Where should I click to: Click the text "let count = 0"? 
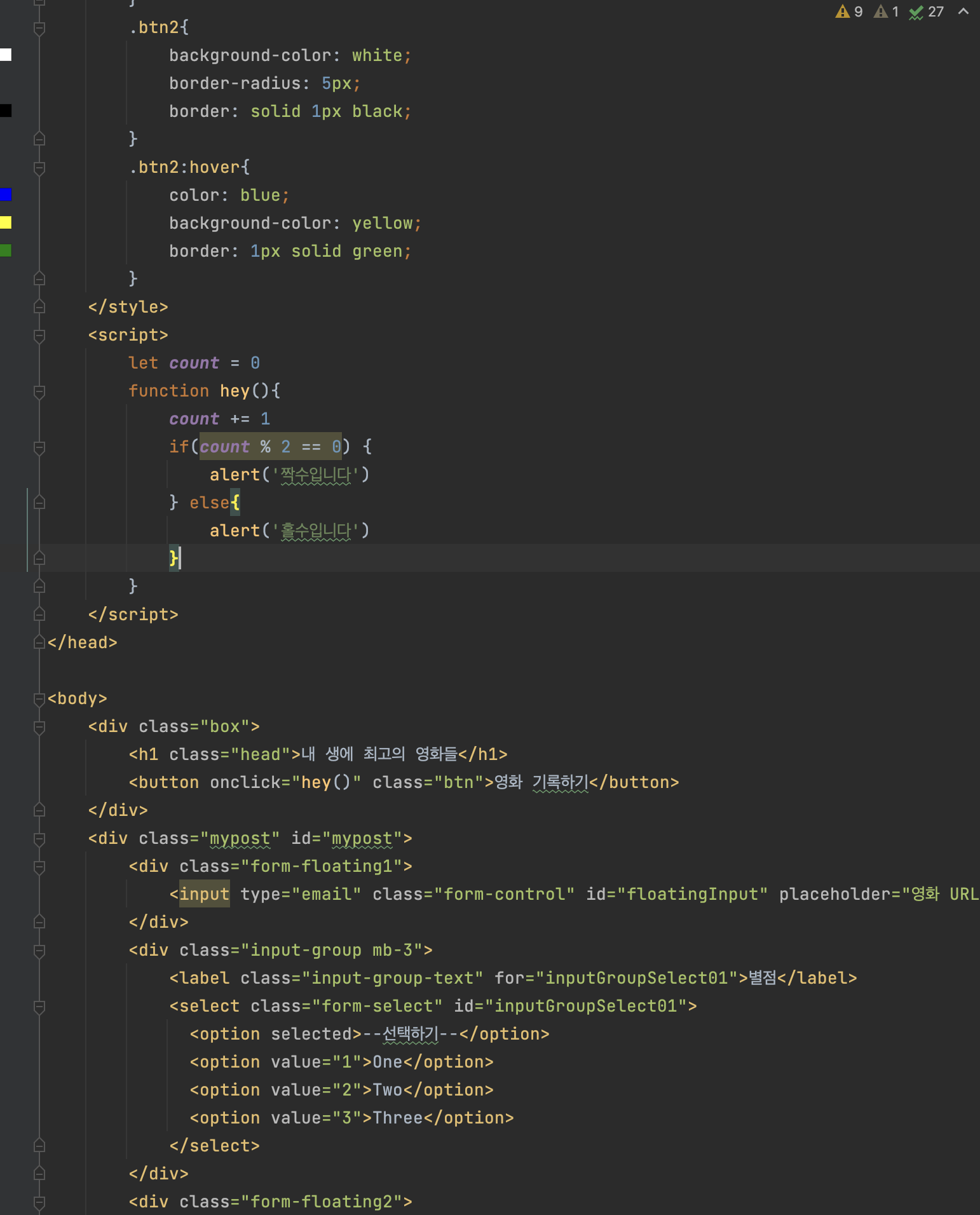click(194, 363)
